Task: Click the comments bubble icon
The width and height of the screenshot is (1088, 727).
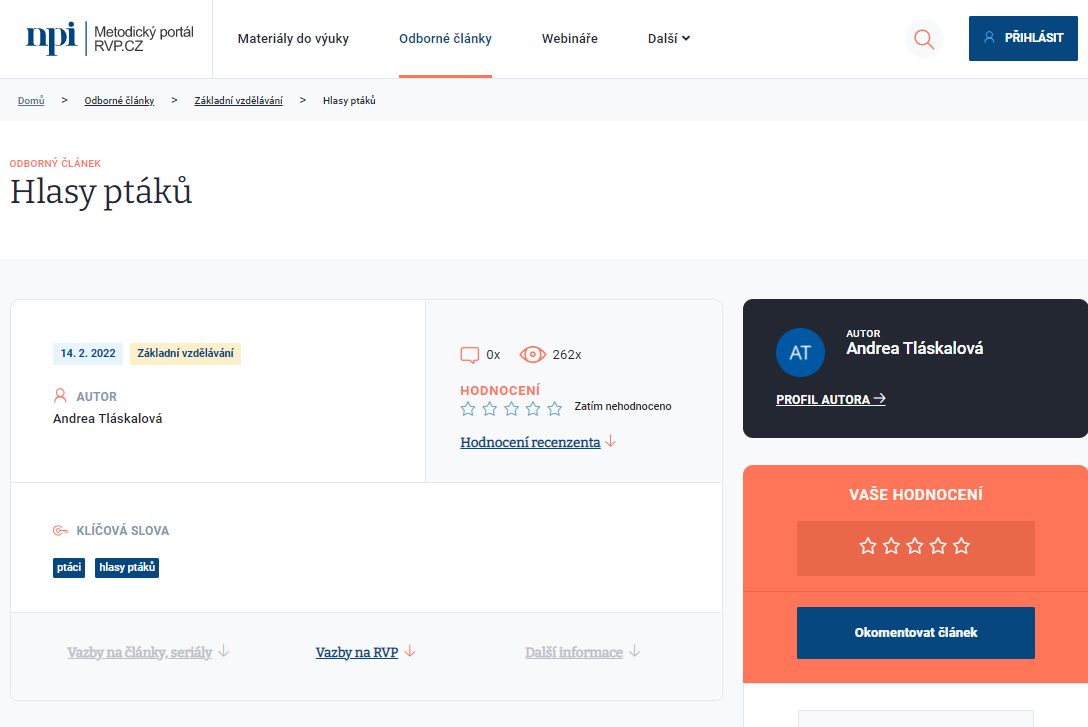Action: coord(469,355)
